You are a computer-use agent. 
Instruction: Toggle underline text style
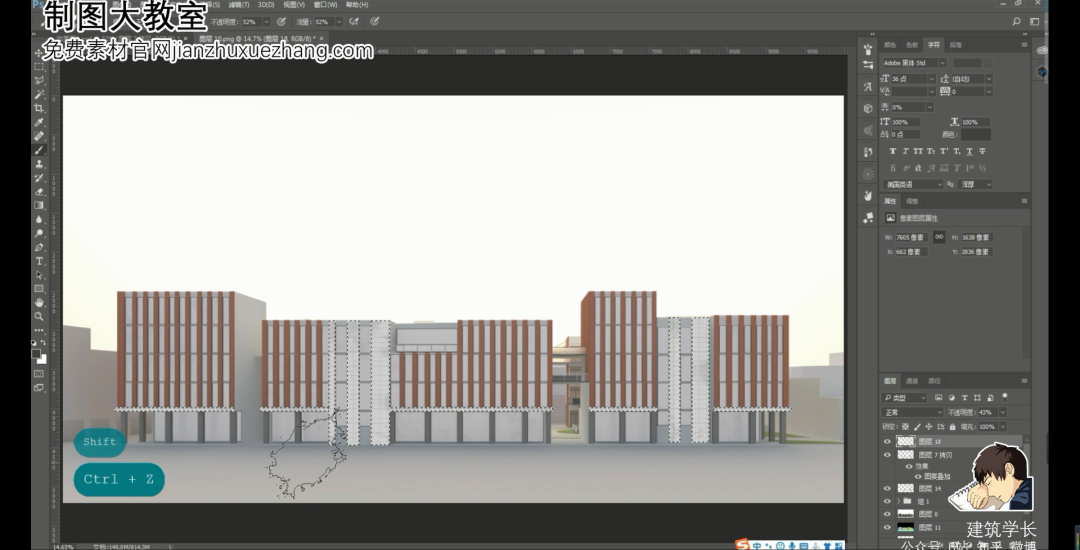[x=969, y=151]
